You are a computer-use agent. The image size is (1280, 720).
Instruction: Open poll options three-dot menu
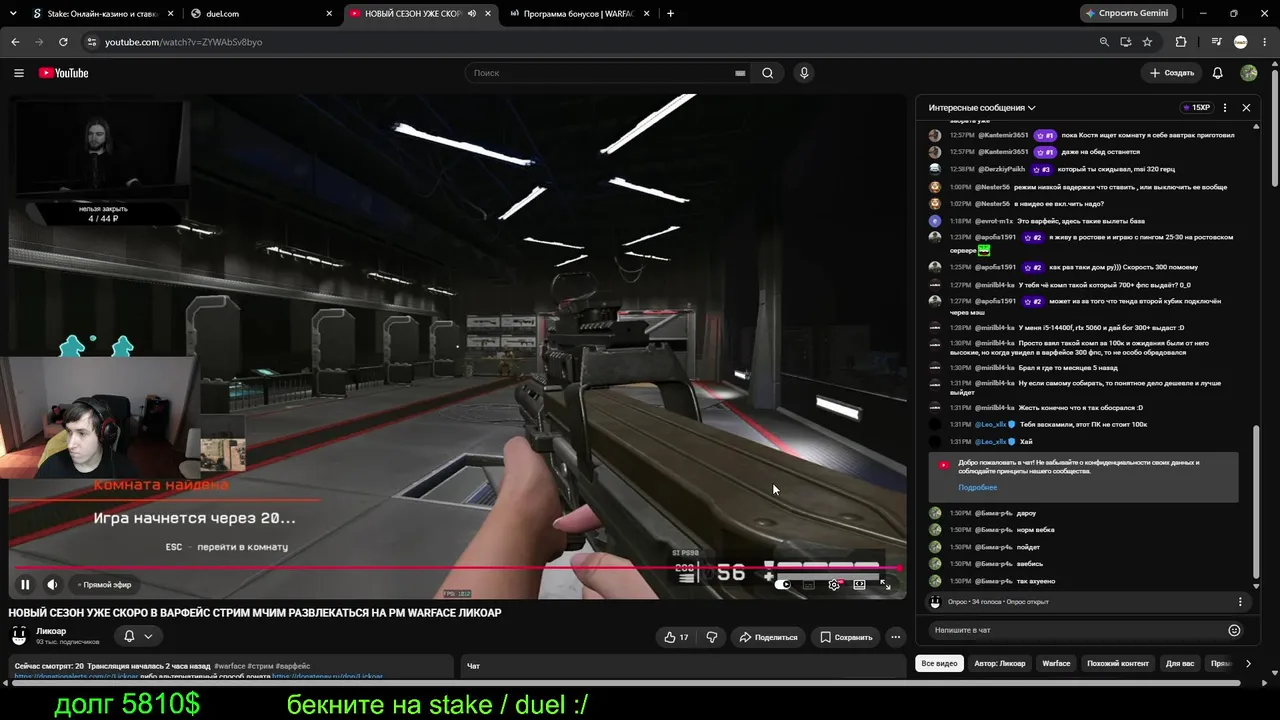click(1240, 602)
